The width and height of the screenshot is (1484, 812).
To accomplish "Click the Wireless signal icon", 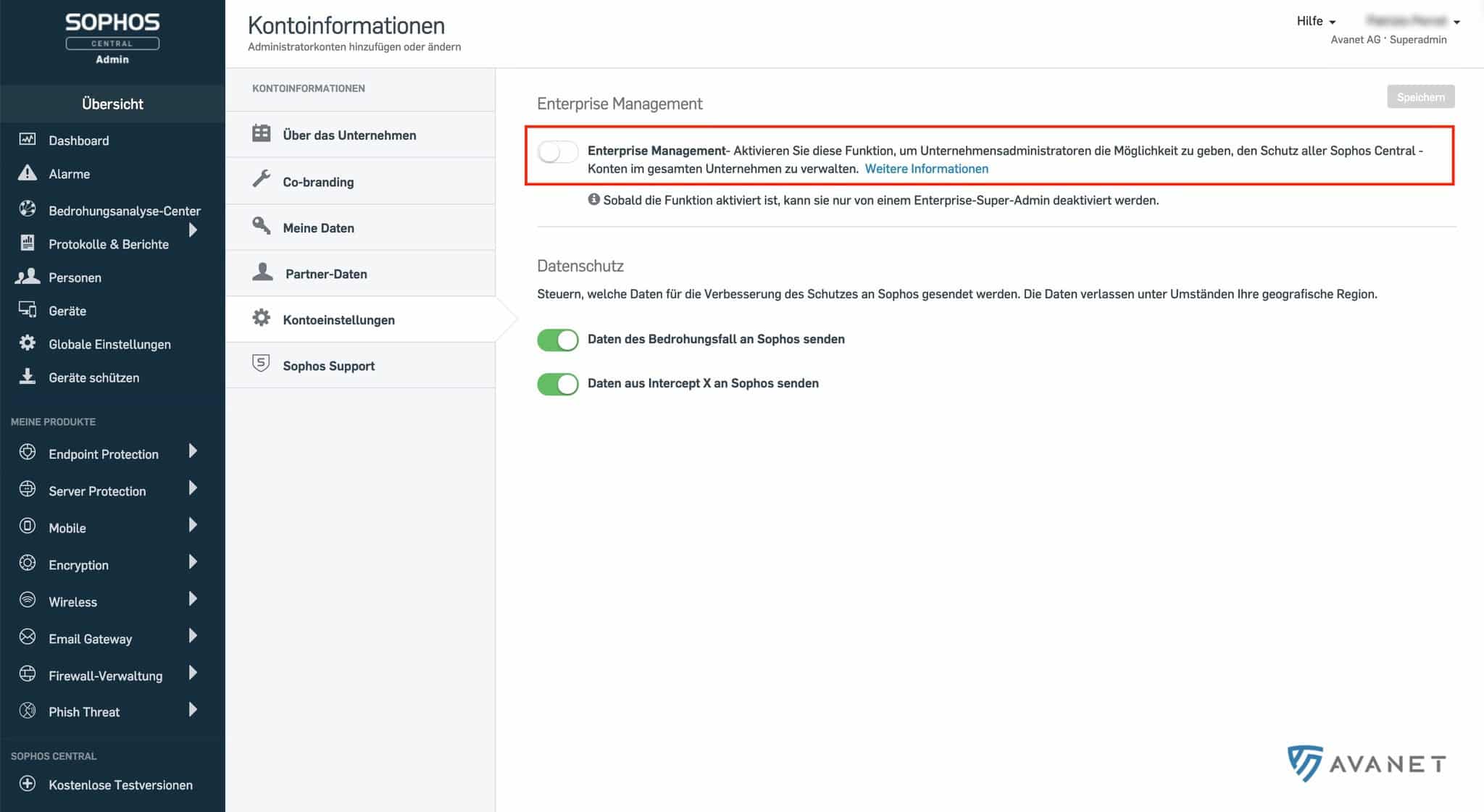I will coord(28,600).
